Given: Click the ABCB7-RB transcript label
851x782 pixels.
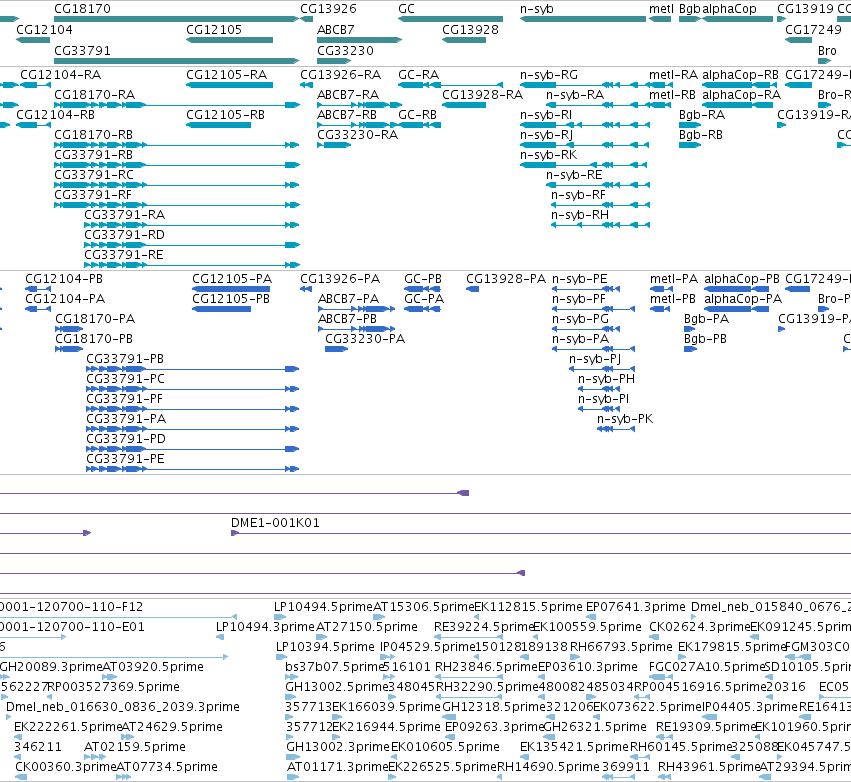Looking at the screenshot, I should coord(347,115).
